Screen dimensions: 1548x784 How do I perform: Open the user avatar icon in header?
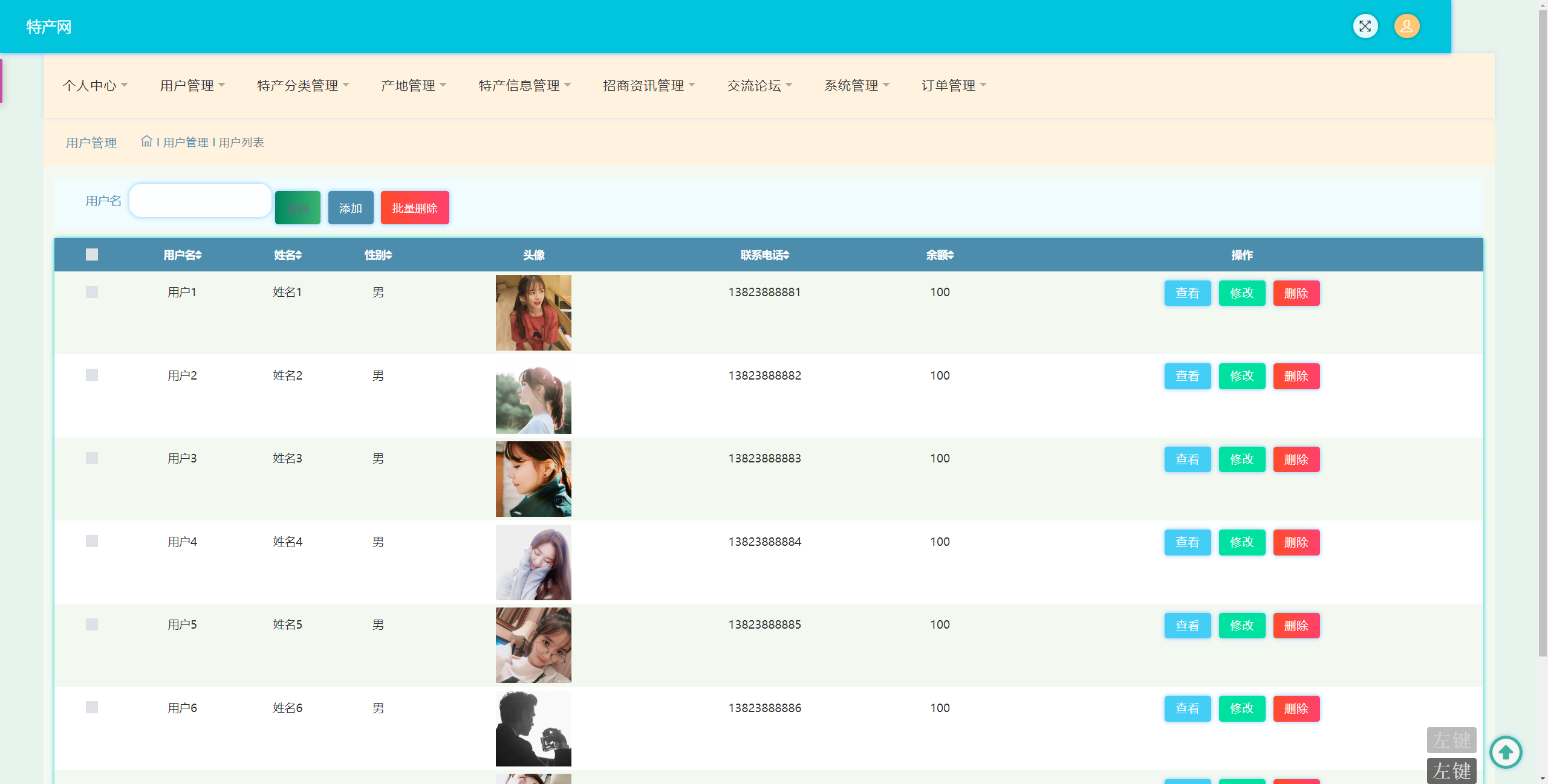click(1407, 26)
